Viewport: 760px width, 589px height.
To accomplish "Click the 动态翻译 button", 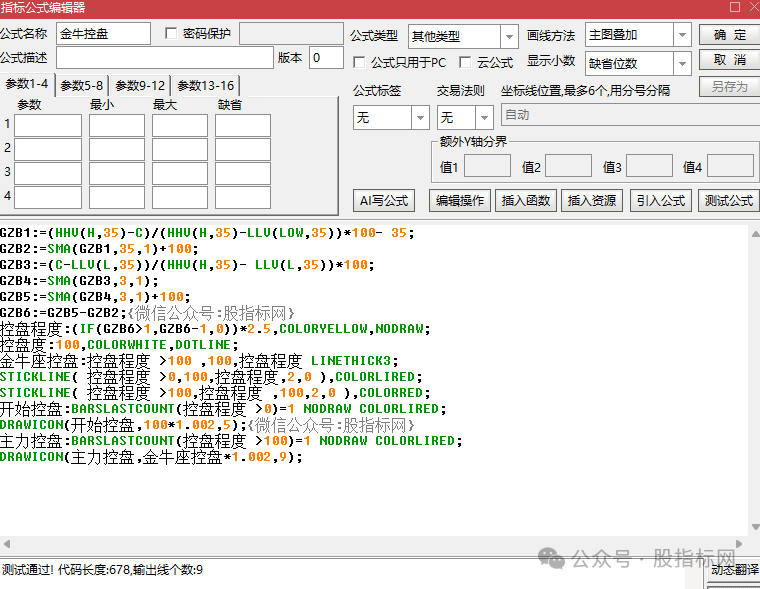I will [x=734, y=571].
